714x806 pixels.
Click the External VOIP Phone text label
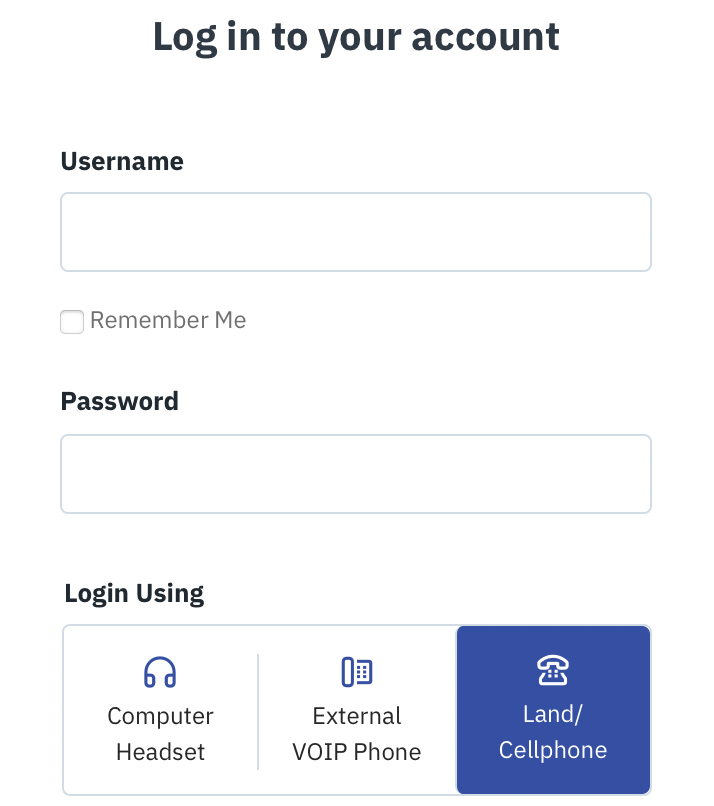(356, 733)
